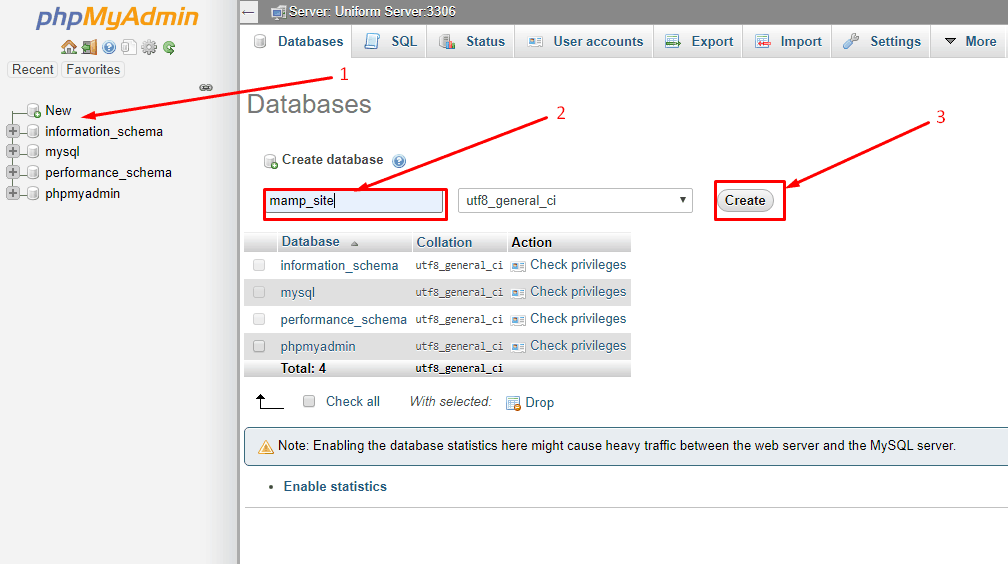
Task: Click the Recent button
Action: [33, 69]
